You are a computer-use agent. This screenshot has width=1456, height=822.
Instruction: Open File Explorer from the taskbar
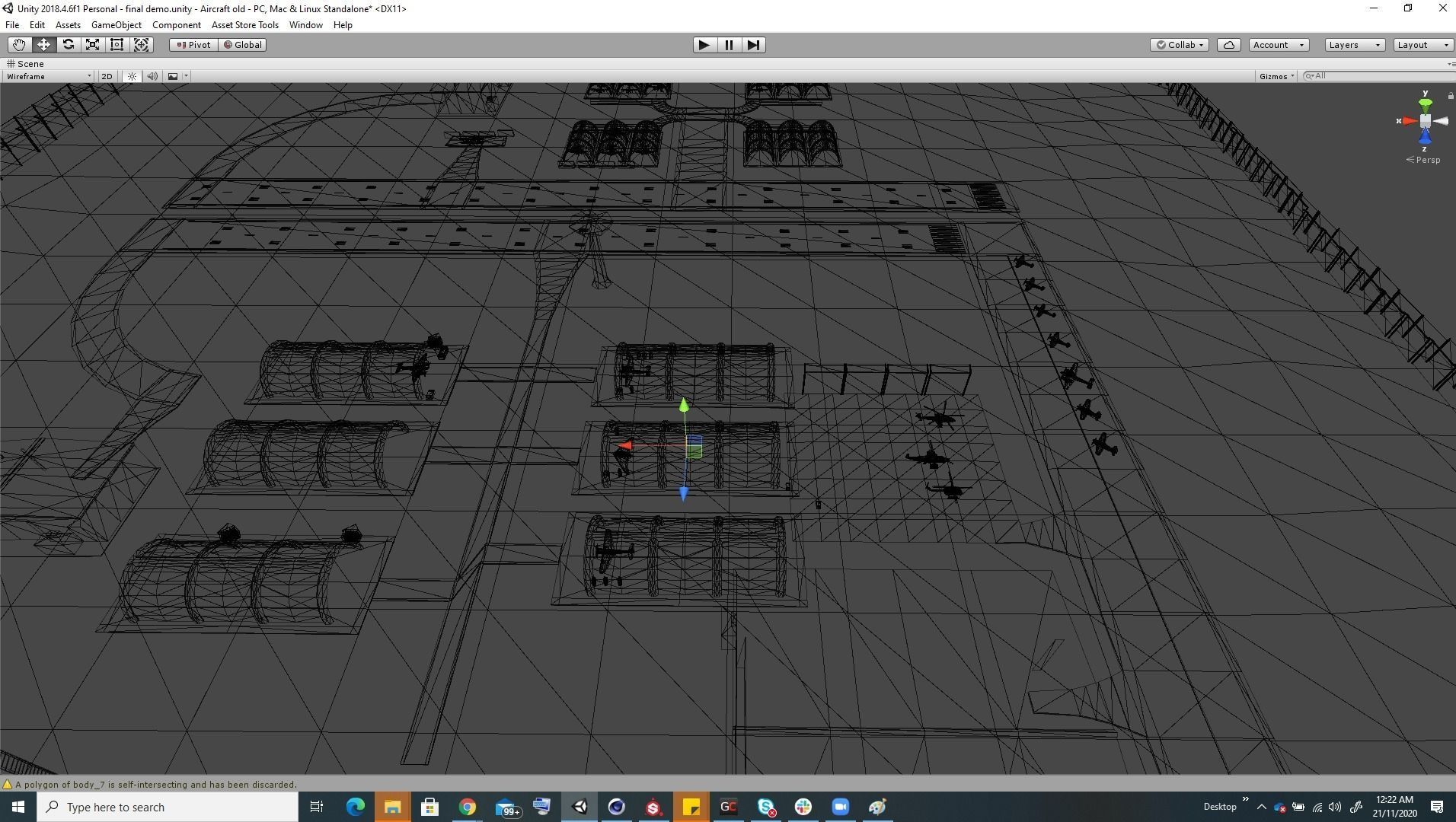coord(392,807)
